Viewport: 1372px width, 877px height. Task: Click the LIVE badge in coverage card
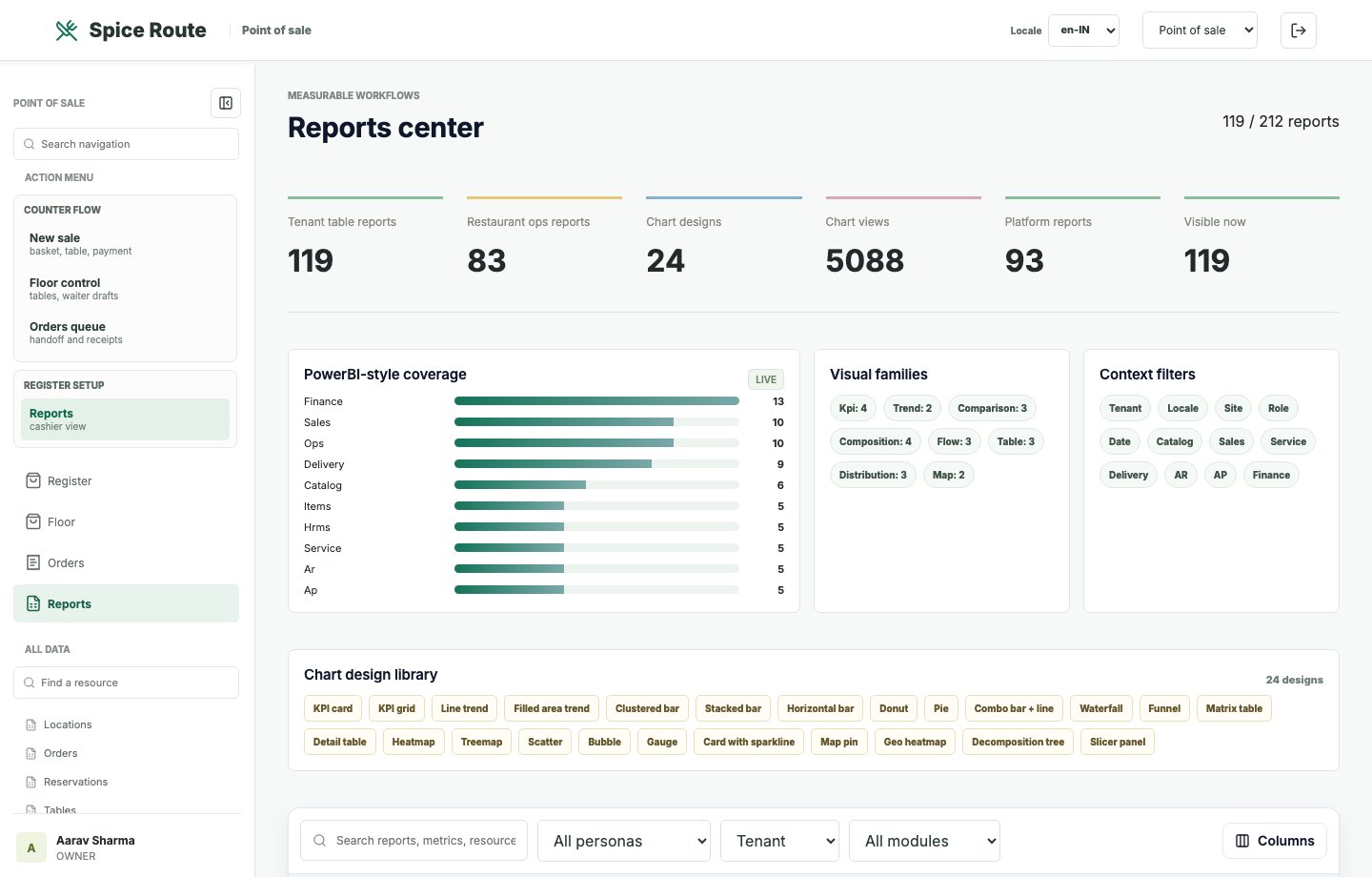click(x=766, y=379)
